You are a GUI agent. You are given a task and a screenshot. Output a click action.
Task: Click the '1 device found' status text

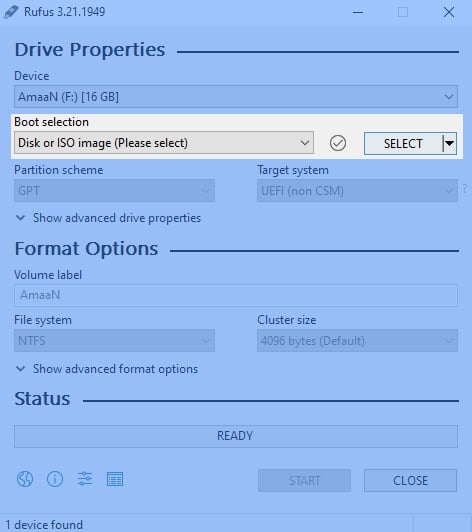pos(44,525)
